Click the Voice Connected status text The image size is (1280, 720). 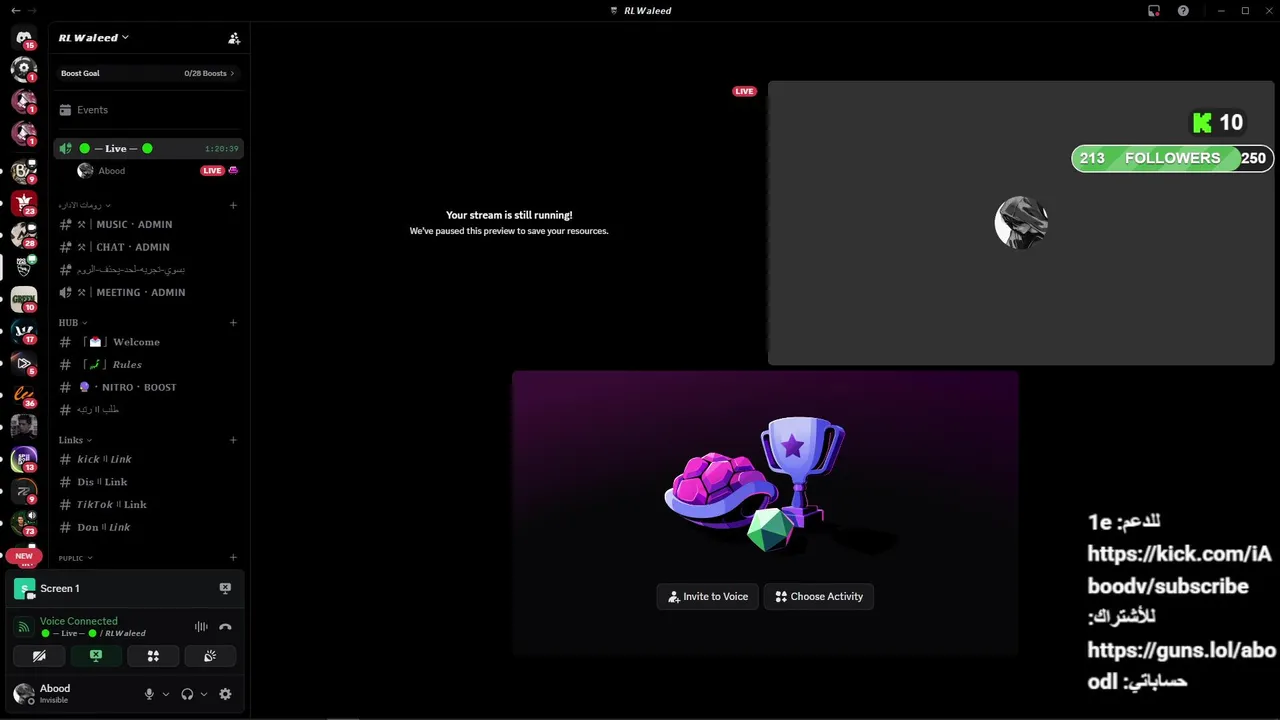(78, 621)
